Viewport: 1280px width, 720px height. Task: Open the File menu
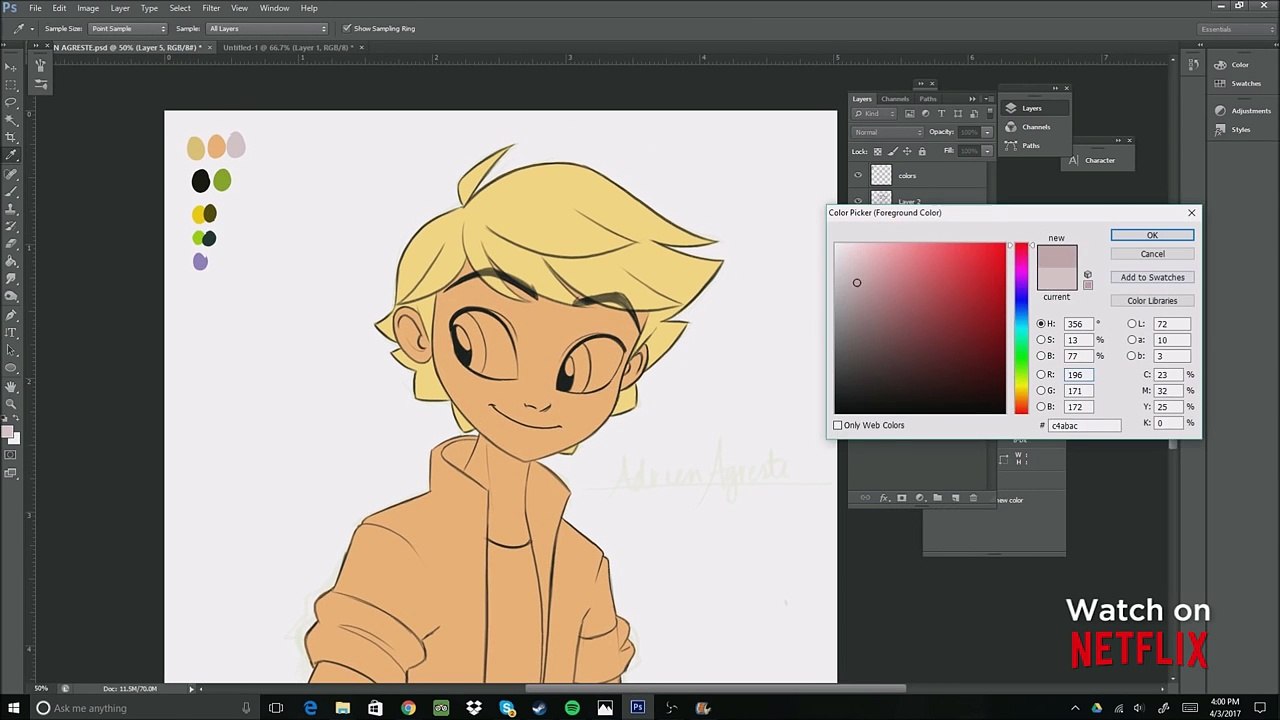click(35, 8)
